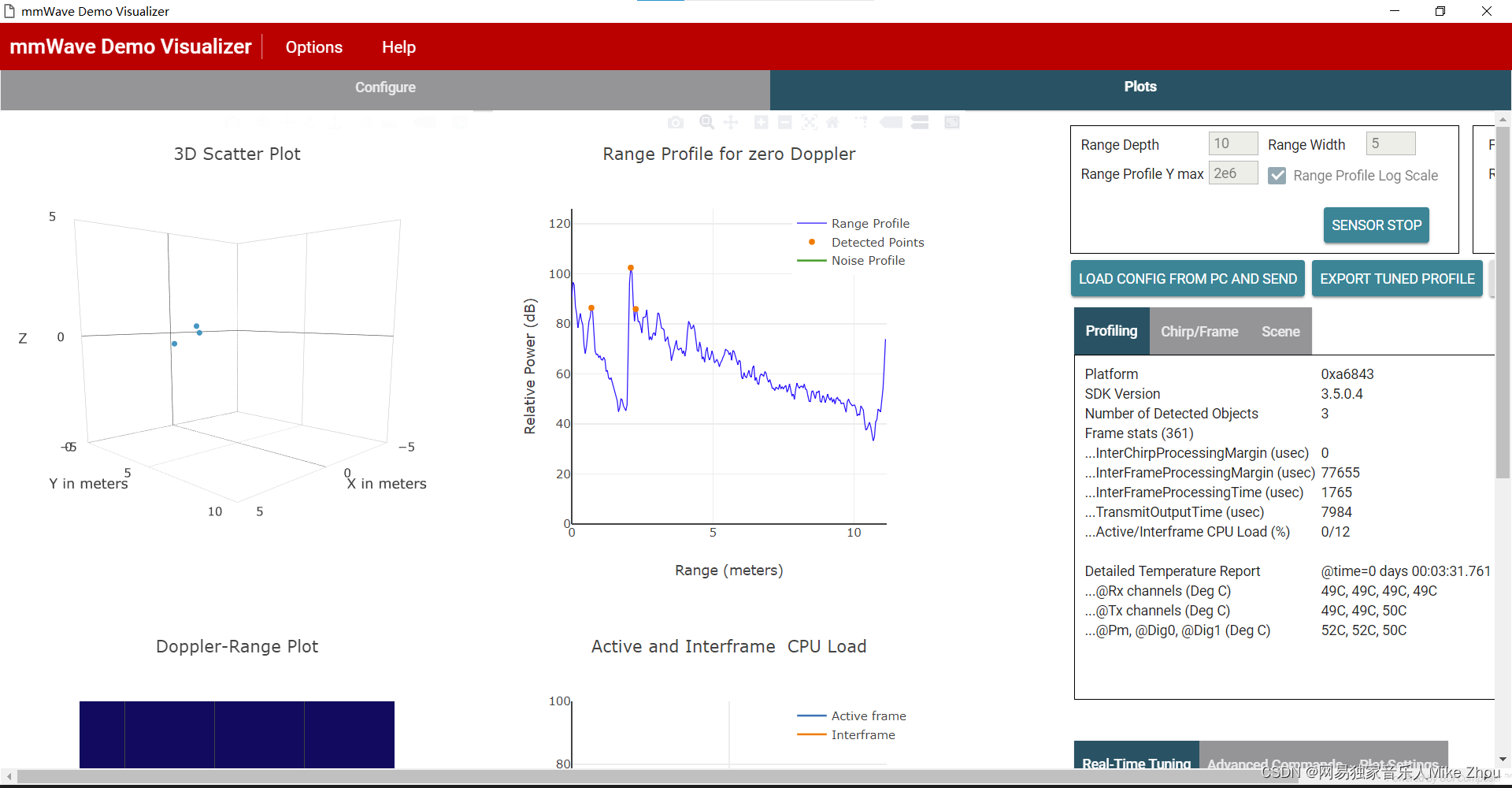Click the camera download-plot-as-PNG icon

pos(676,122)
